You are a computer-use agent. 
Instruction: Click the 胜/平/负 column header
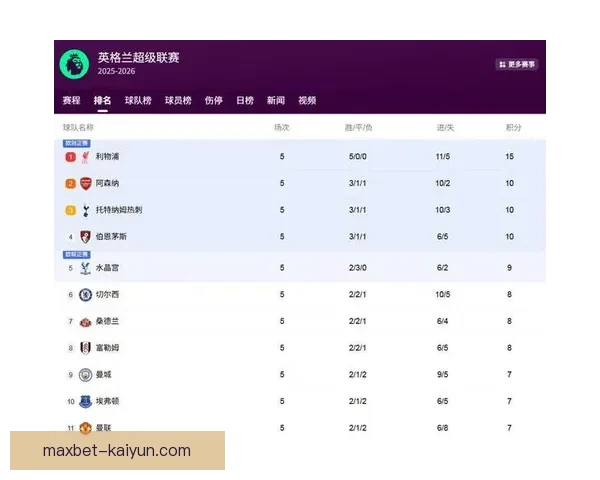pyautogui.click(x=359, y=127)
